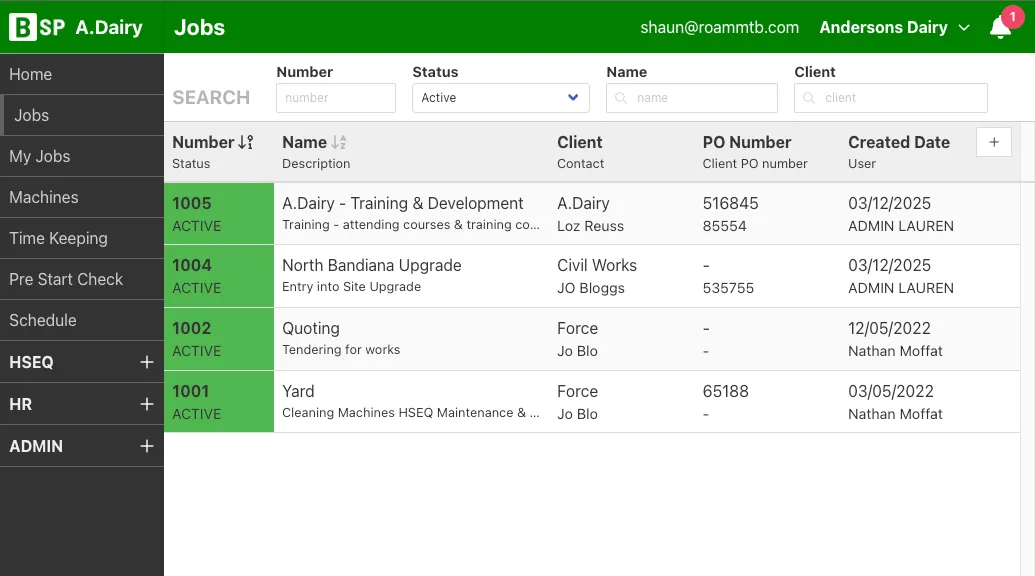1035x576 pixels.
Task: Click client PO number 85554
Action: point(724,226)
